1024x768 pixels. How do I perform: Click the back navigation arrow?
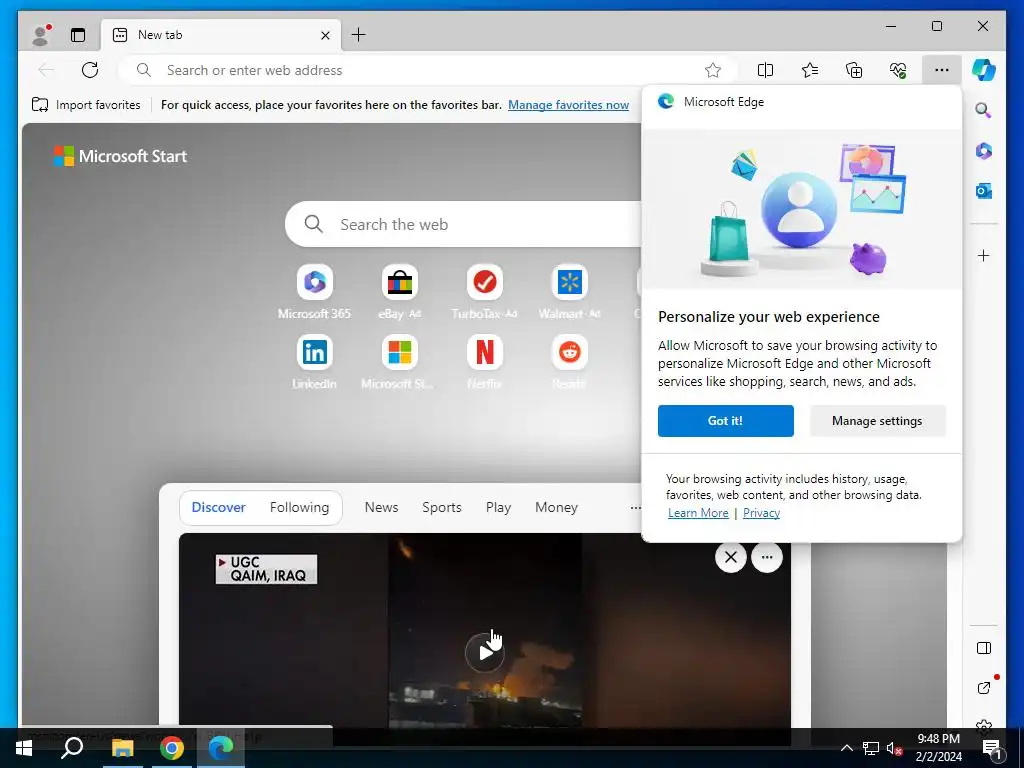pos(46,70)
